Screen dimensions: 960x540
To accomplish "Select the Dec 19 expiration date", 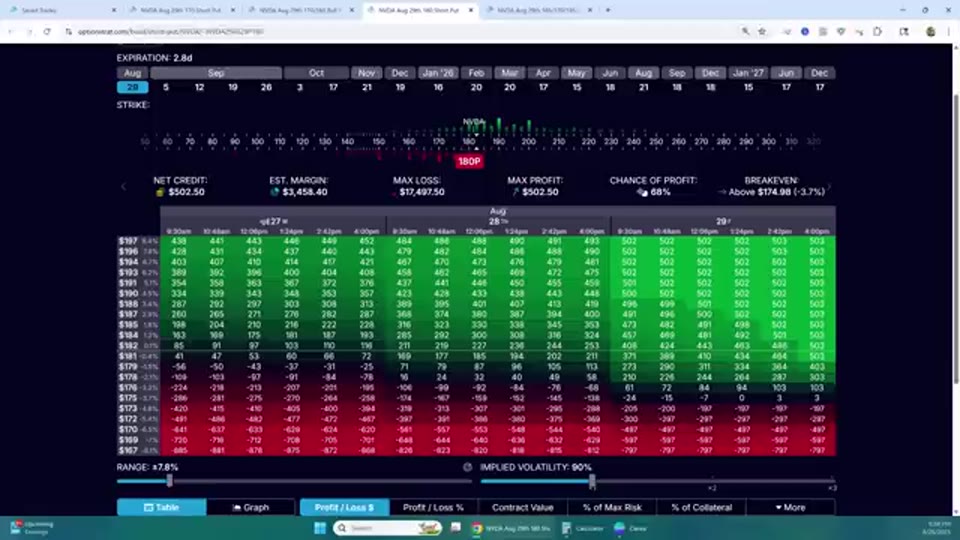I will pyautogui.click(x=400, y=87).
